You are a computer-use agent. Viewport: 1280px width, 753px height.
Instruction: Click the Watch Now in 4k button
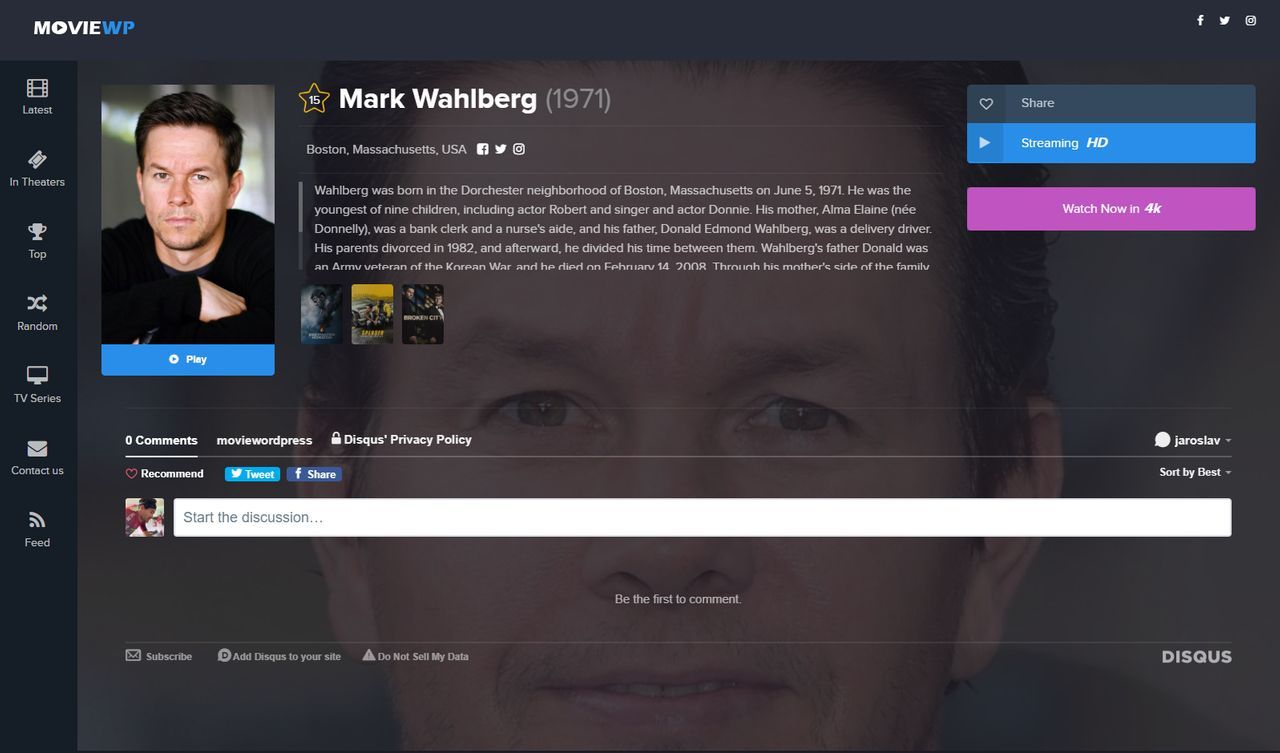[1111, 209]
